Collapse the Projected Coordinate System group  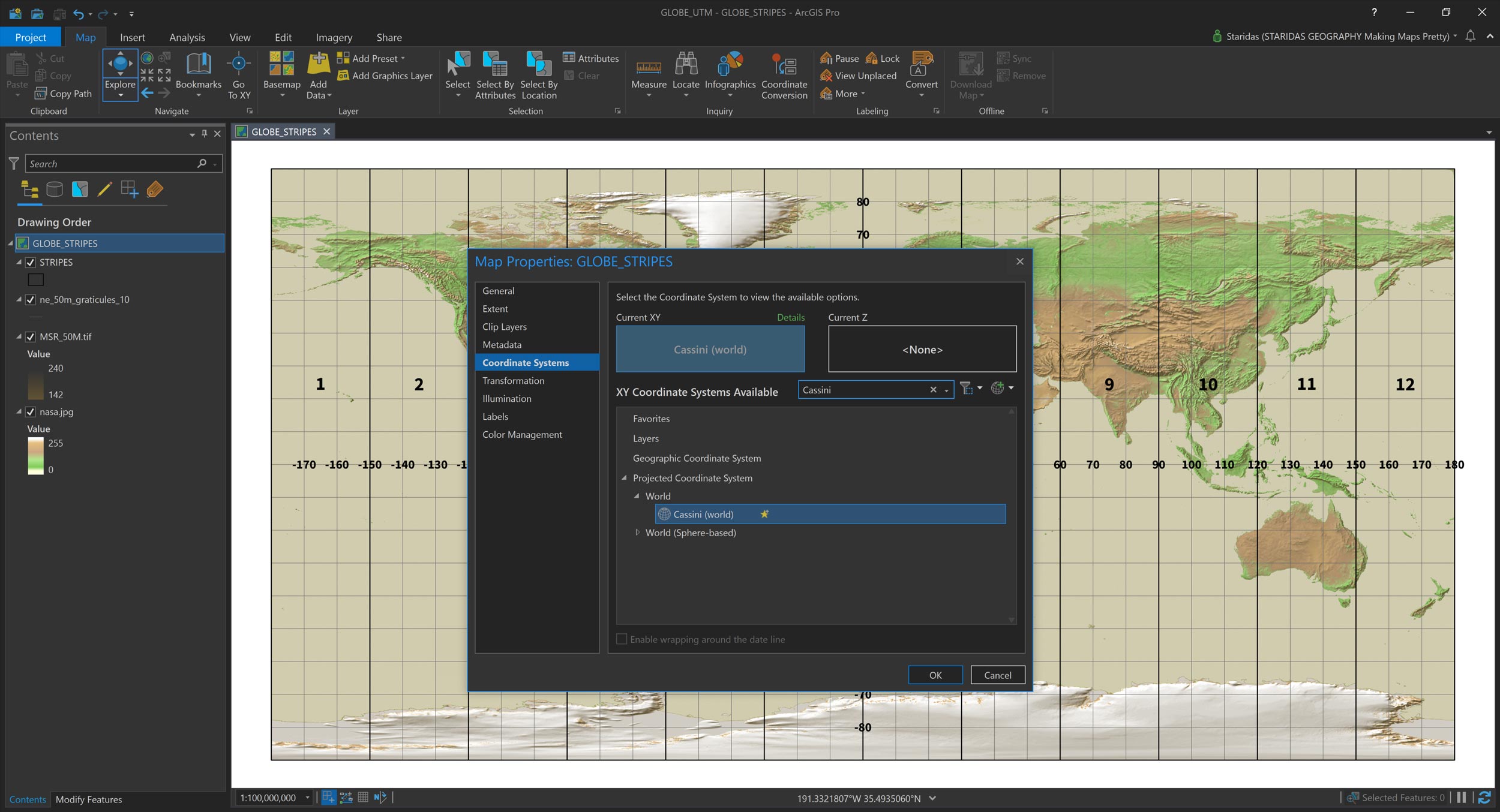[624, 478]
